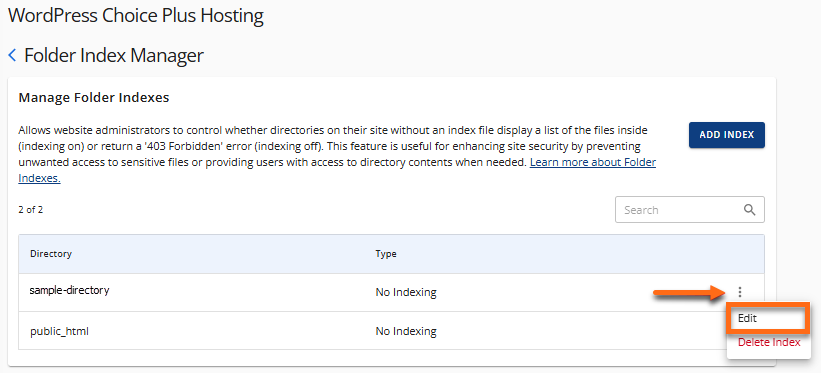Screen dimensions: 821x373
Task: Click the Type column header
Action: 386,254
